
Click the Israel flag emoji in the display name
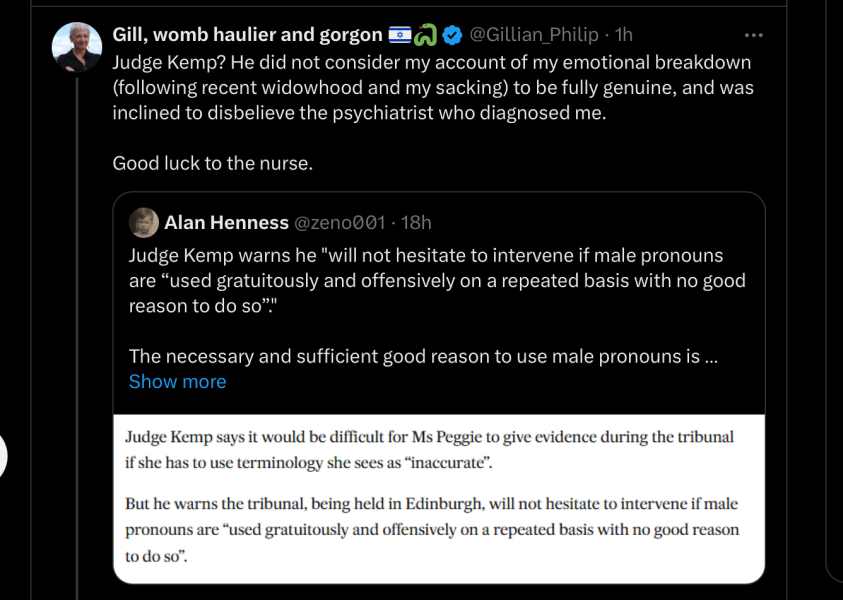pos(398,35)
